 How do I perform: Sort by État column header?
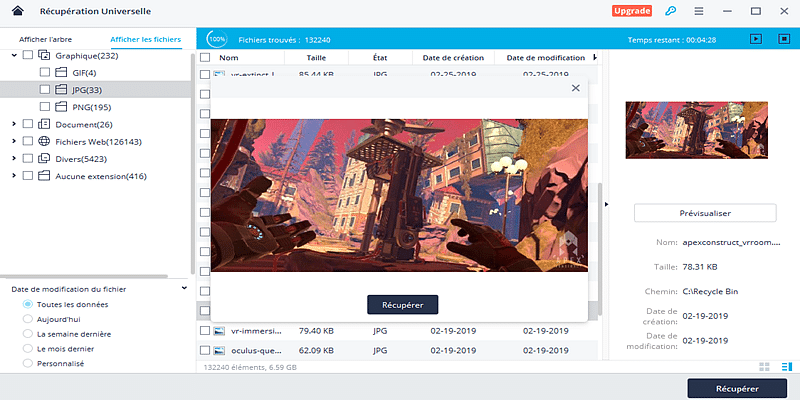(380, 58)
